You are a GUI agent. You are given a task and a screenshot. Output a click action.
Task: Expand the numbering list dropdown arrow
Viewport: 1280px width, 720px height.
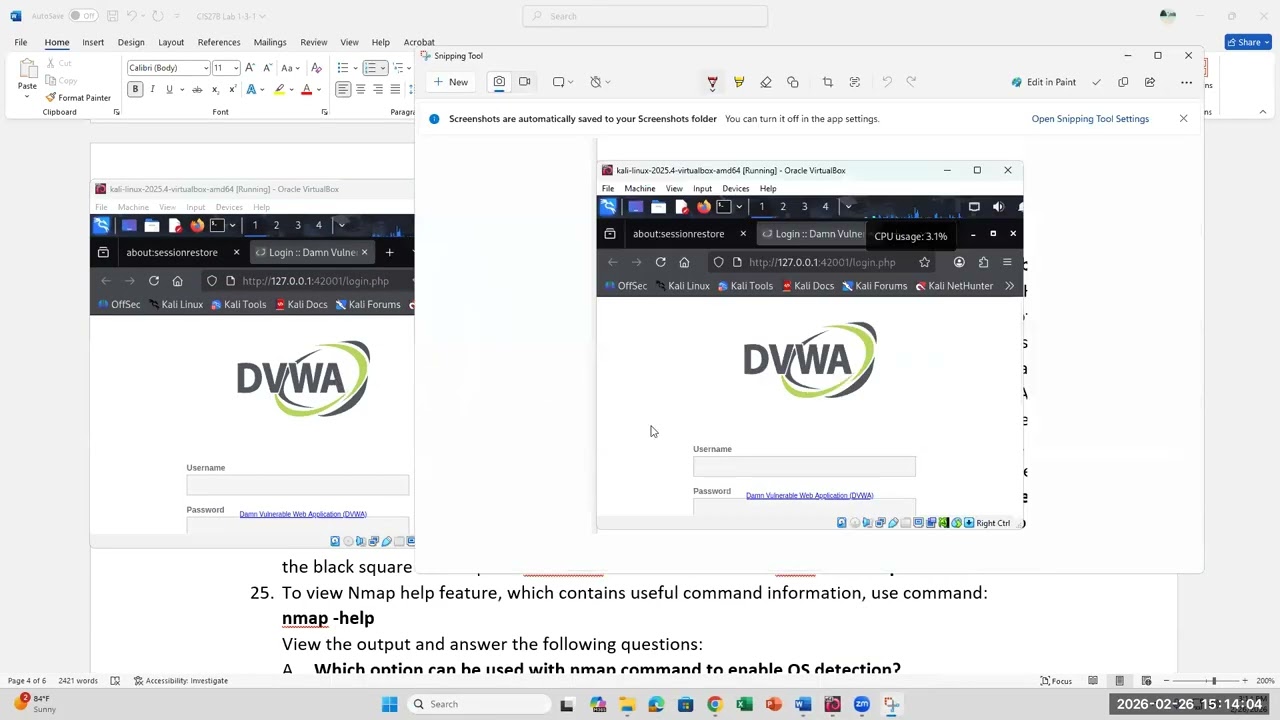[x=383, y=68]
